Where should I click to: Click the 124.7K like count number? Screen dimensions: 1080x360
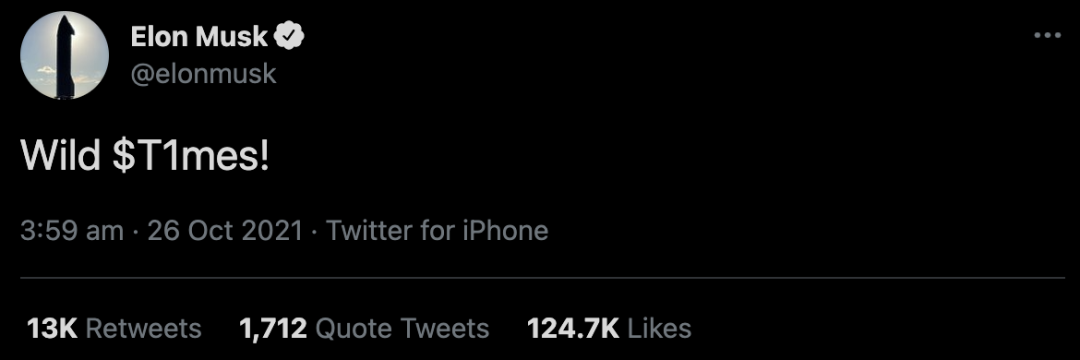573,328
